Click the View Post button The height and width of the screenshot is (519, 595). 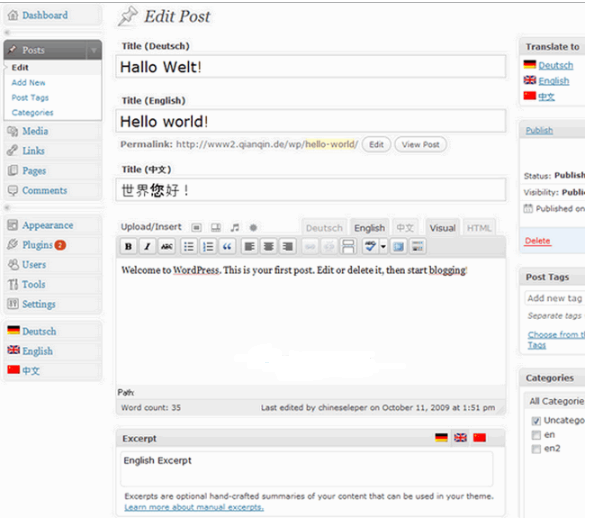coord(420,145)
